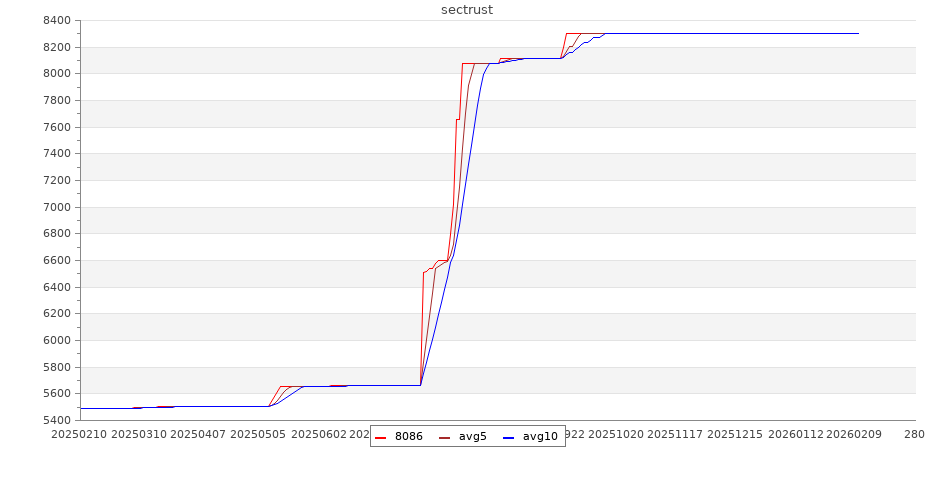
Task: Click the dark red swatch beside avg5
Action: coord(445,437)
